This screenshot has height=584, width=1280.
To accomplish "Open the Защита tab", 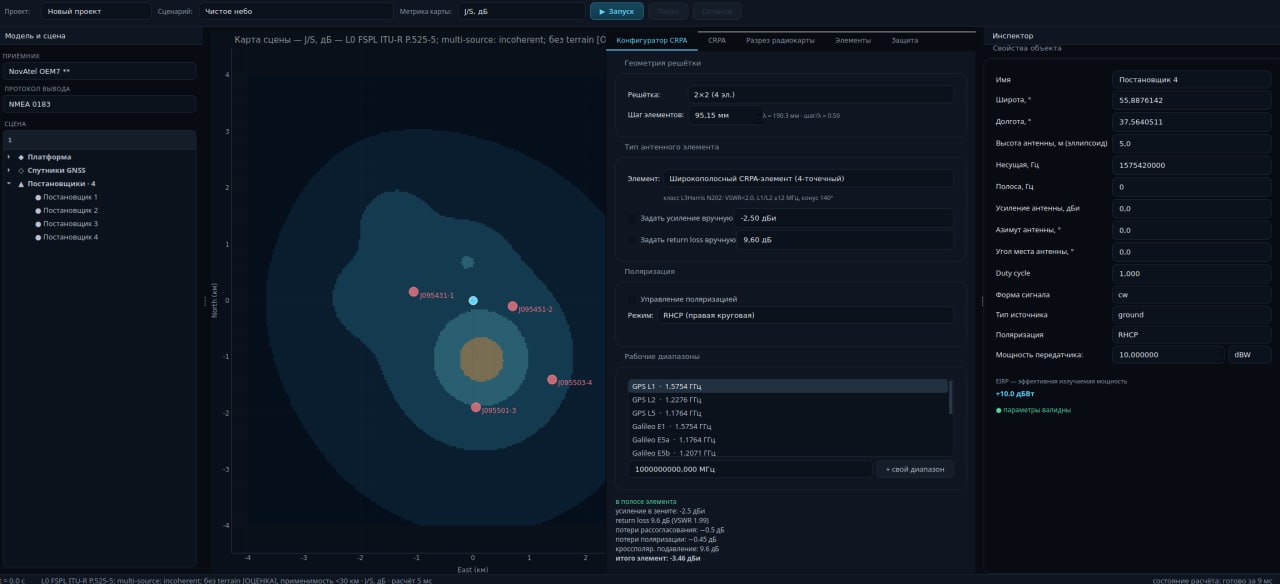I will point(904,40).
